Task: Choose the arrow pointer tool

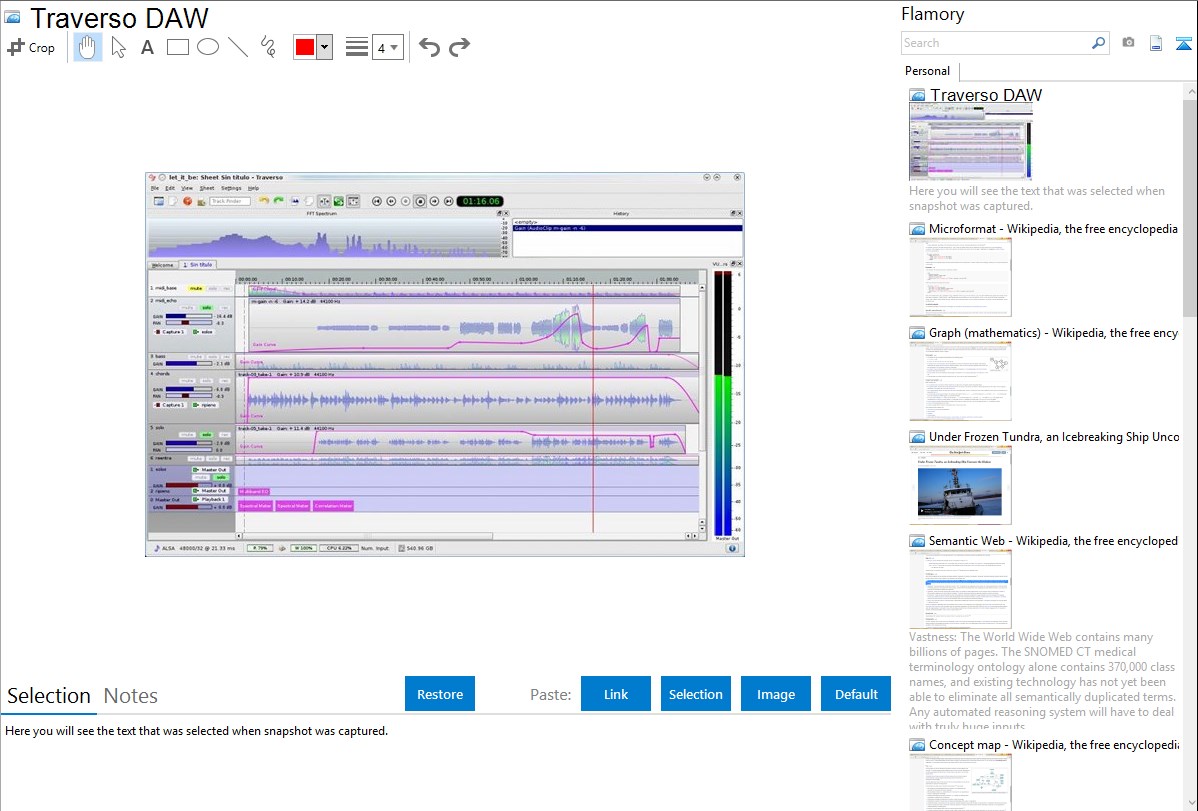Action: click(x=118, y=47)
